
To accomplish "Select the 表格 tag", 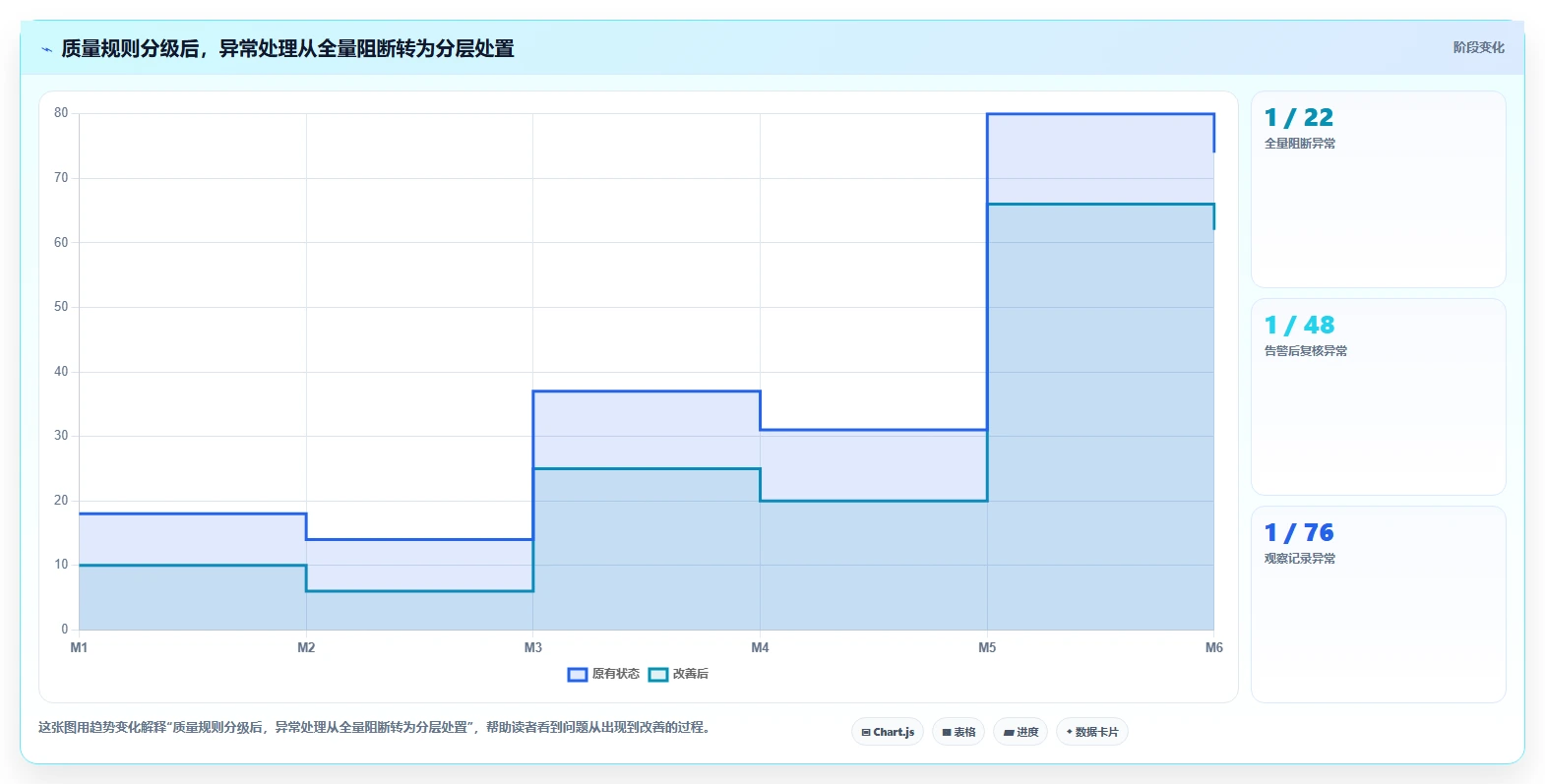I will [x=958, y=732].
